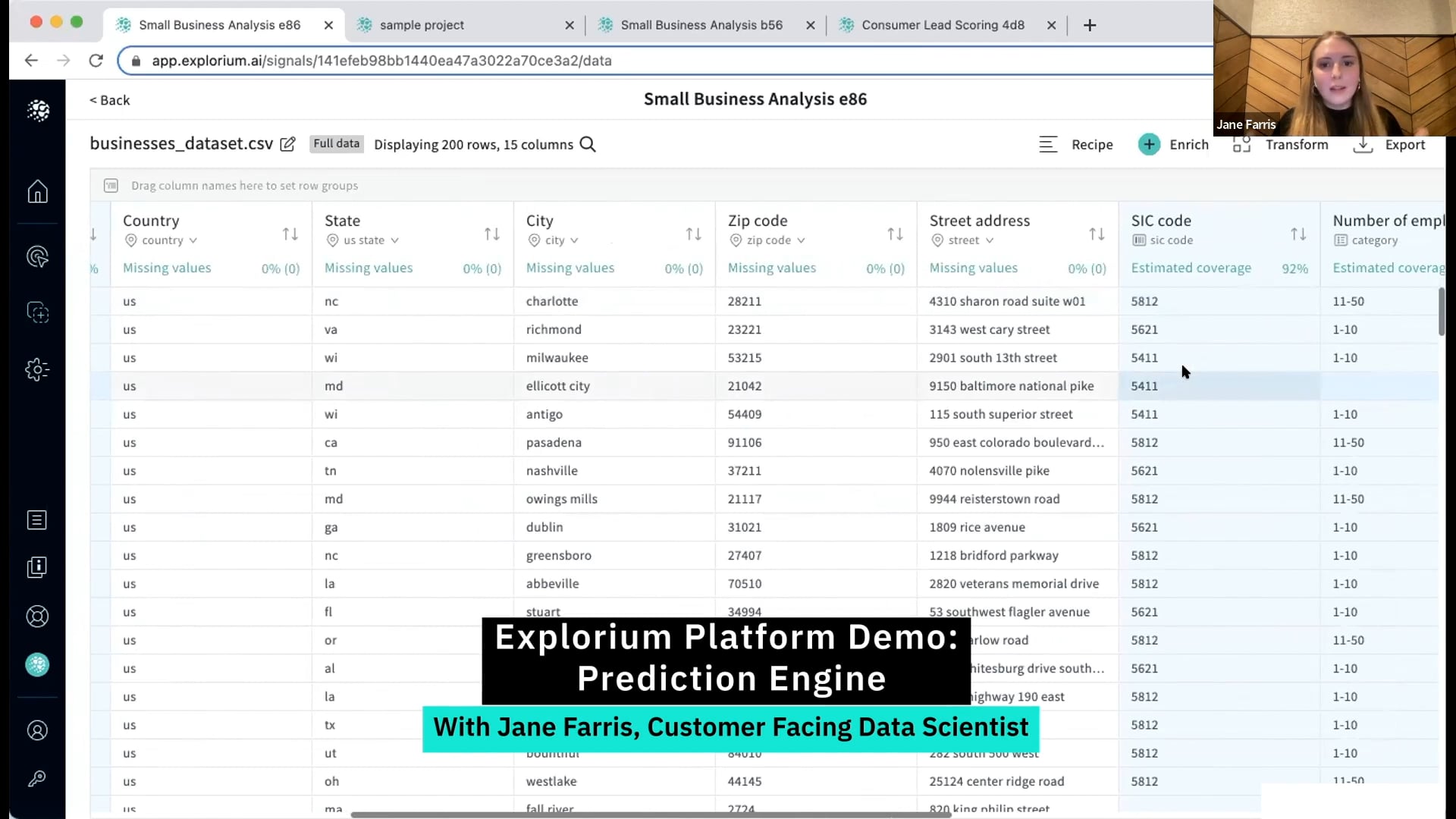Sort by SIC code column arrows
The width and height of the screenshot is (1456, 819).
click(x=1299, y=234)
